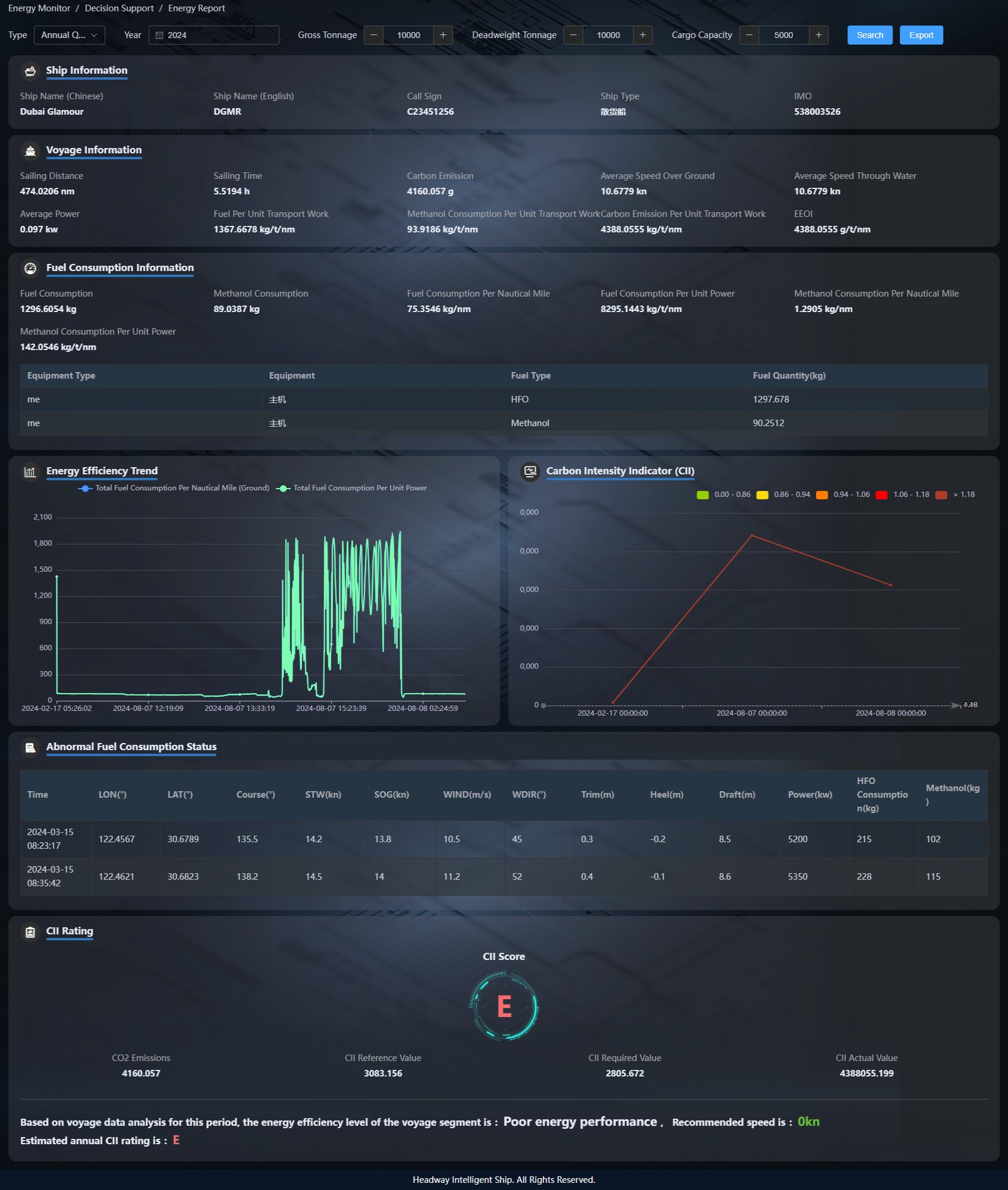Open the Type dropdown showing Annual

pos(69,35)
